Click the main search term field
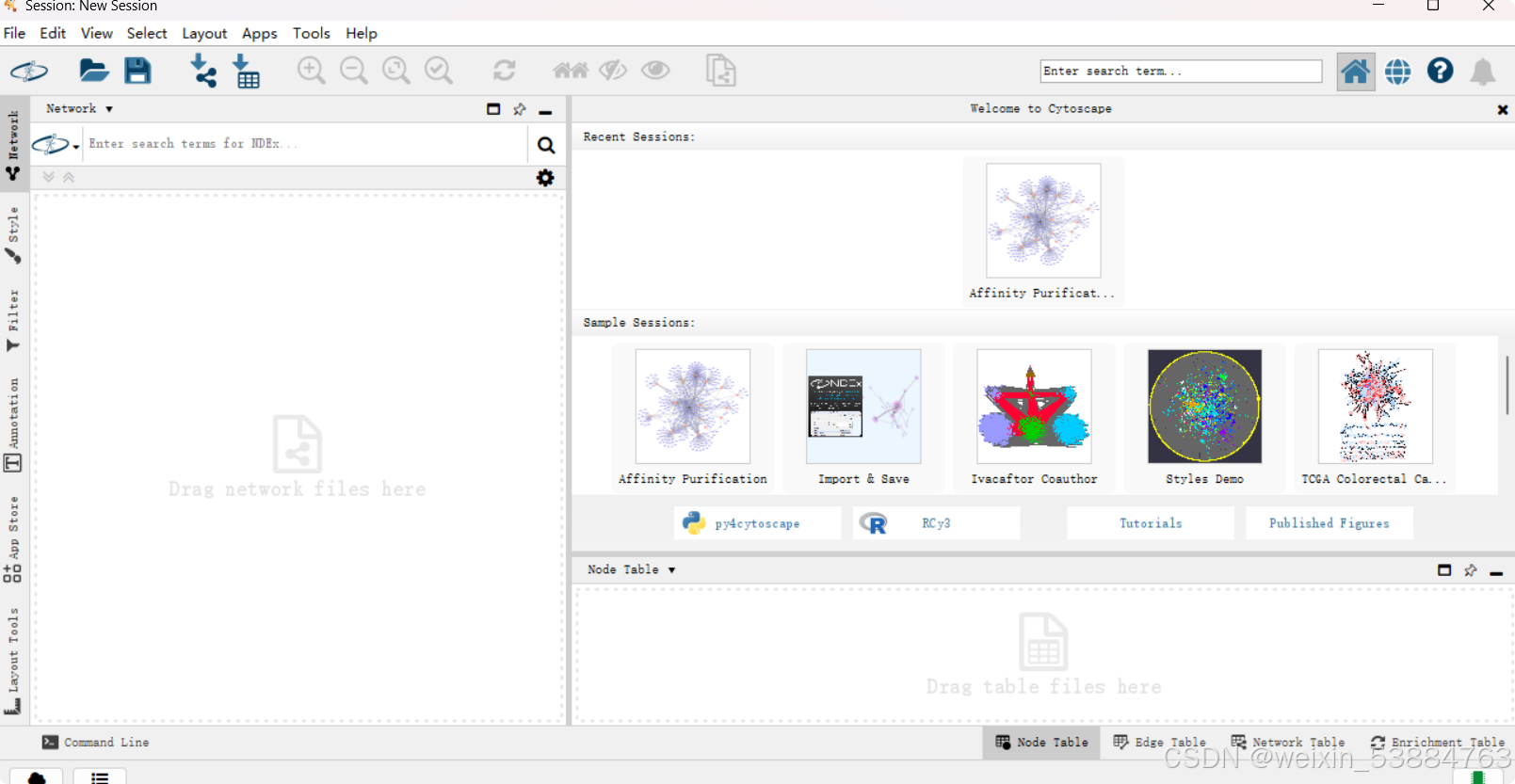 tap(1182, 72)
